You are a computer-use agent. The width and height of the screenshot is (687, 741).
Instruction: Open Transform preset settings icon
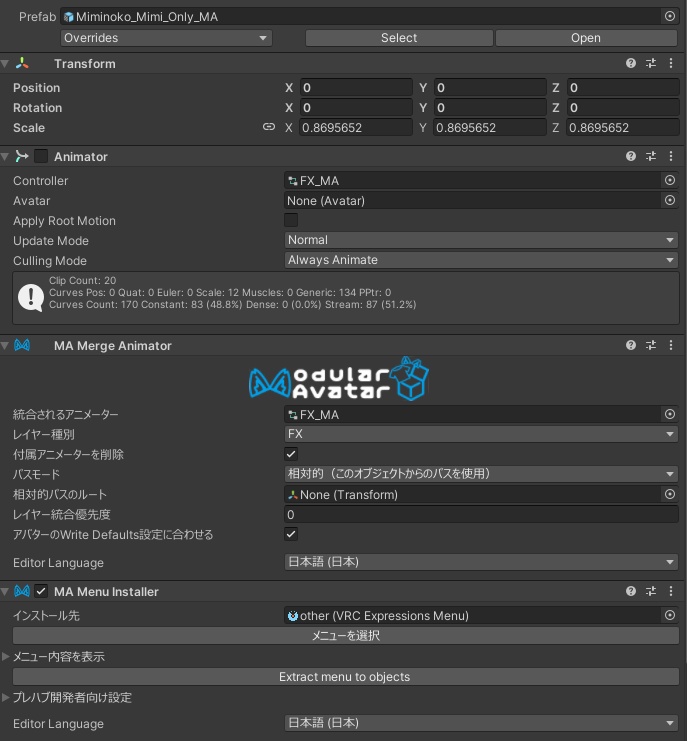point(651,63)
